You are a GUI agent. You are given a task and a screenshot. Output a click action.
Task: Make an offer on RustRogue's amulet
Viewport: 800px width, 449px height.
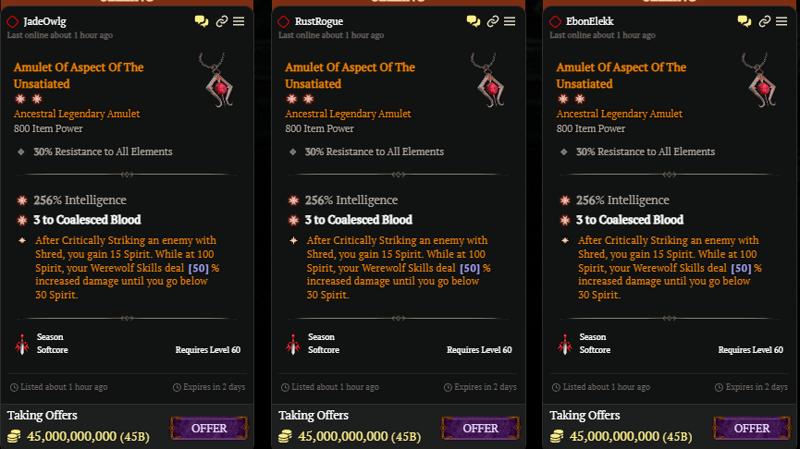click(x=481, y=428)
